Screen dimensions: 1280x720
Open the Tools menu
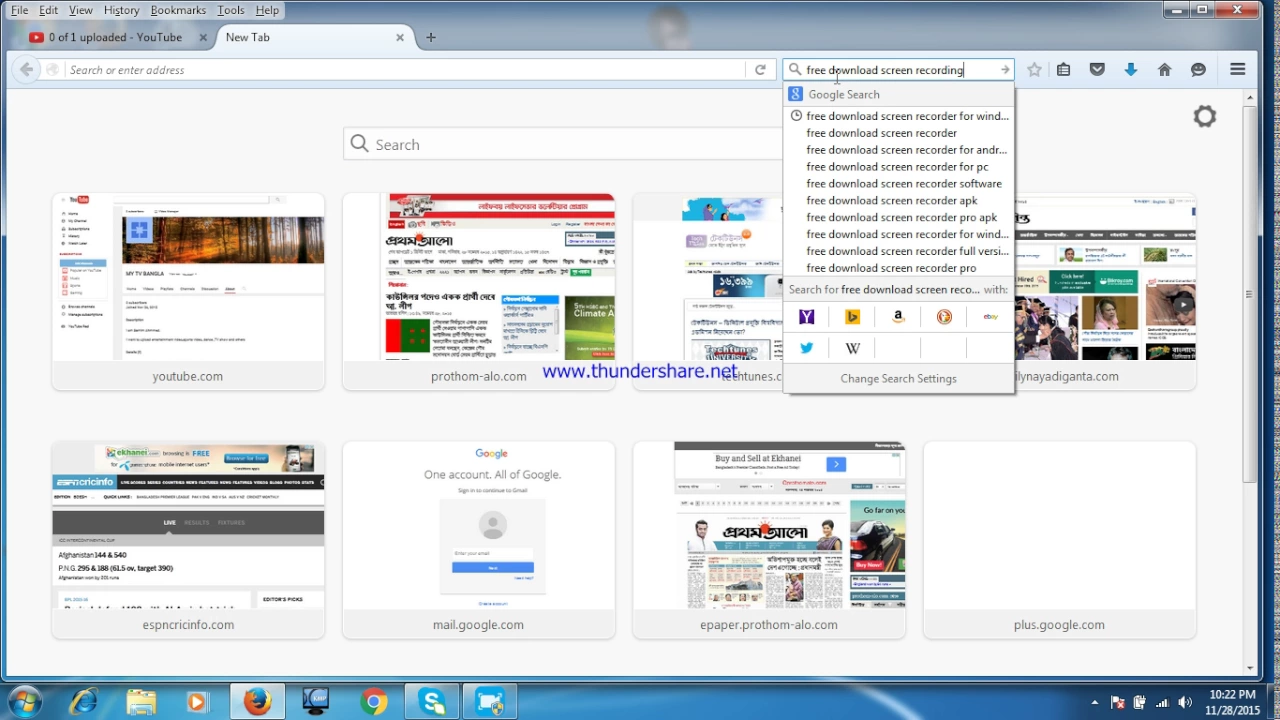pyautogui.click(x=230, y=10)
